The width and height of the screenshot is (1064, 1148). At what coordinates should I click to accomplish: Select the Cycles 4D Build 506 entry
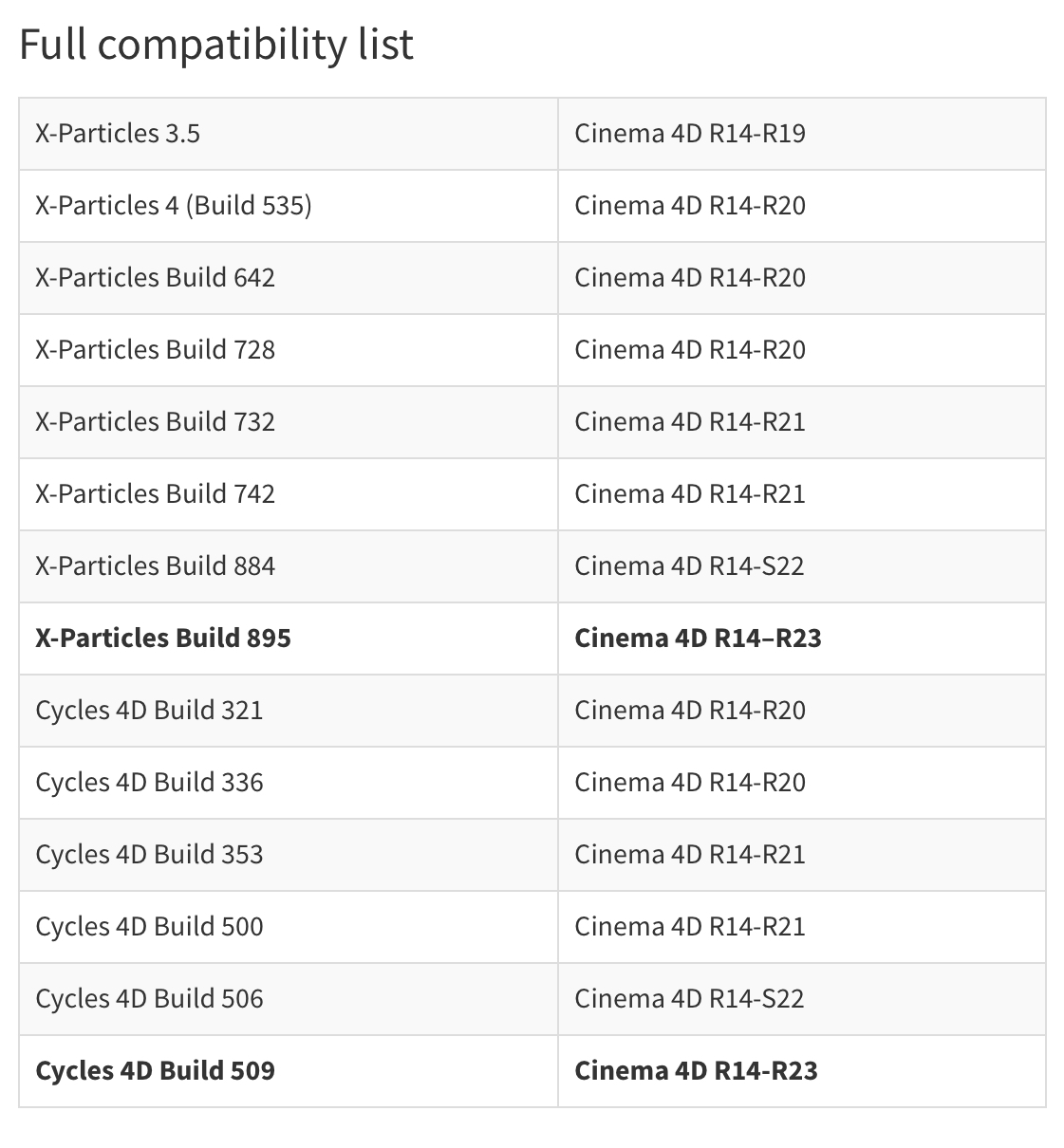click(149, 999)
